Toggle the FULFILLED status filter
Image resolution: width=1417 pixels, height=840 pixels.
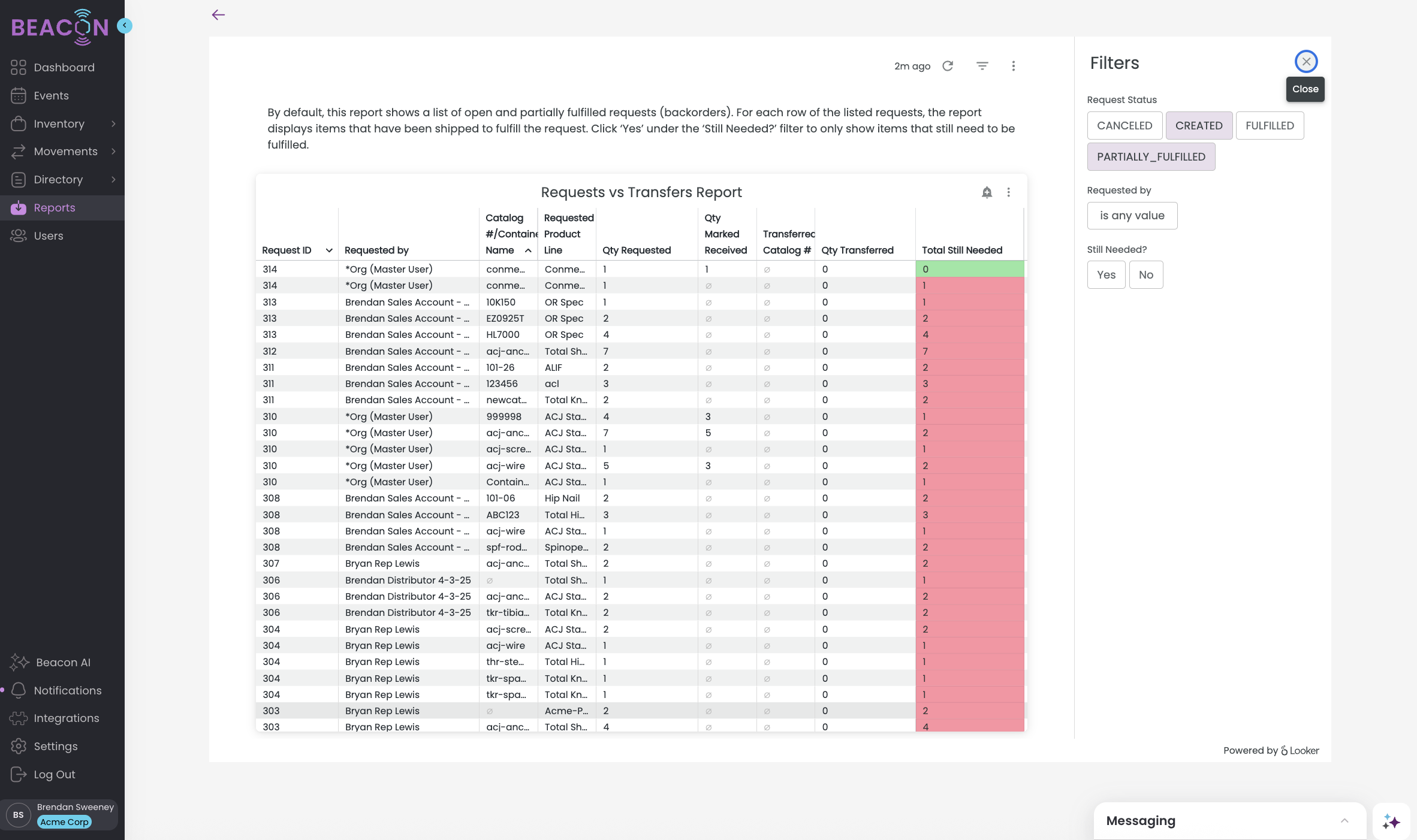1270,126
